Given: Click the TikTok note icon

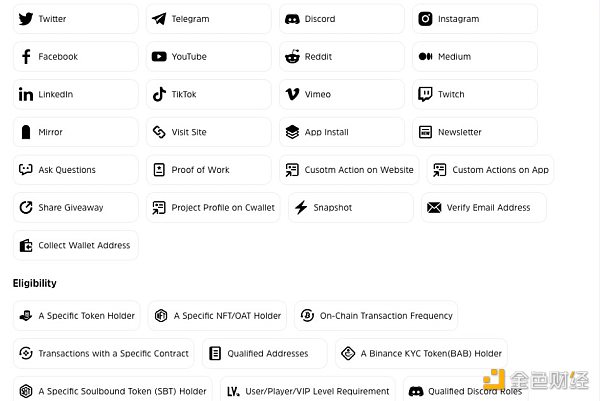Looking at the screenshot, I should [159, 94].
